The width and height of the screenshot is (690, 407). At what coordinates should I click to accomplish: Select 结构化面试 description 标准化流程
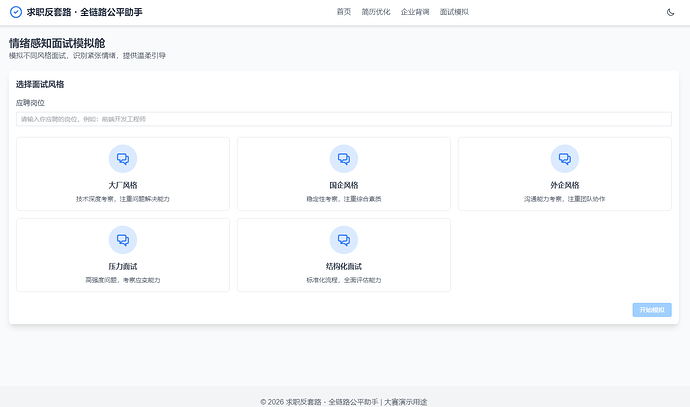point(344,280)
